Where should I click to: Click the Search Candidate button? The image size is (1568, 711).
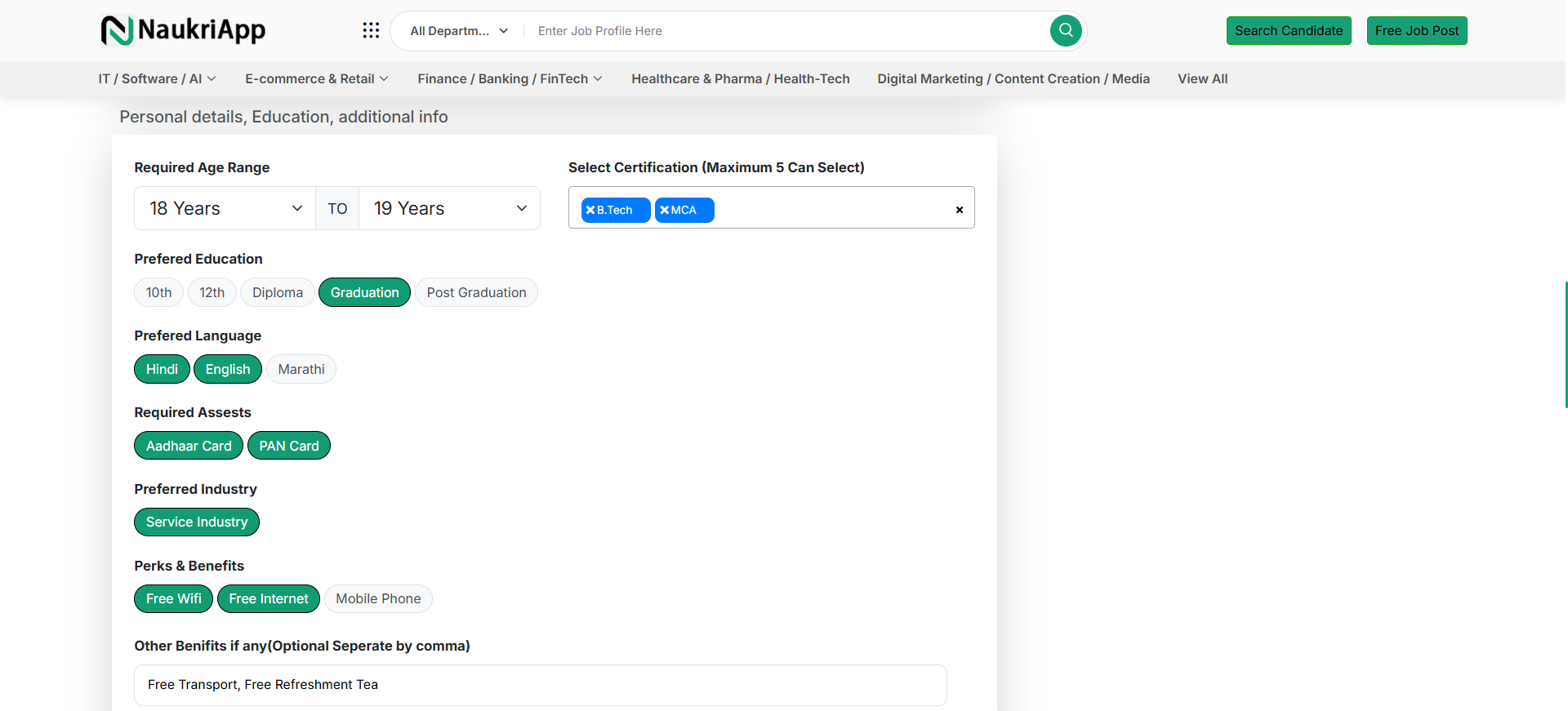point(1288,31)
